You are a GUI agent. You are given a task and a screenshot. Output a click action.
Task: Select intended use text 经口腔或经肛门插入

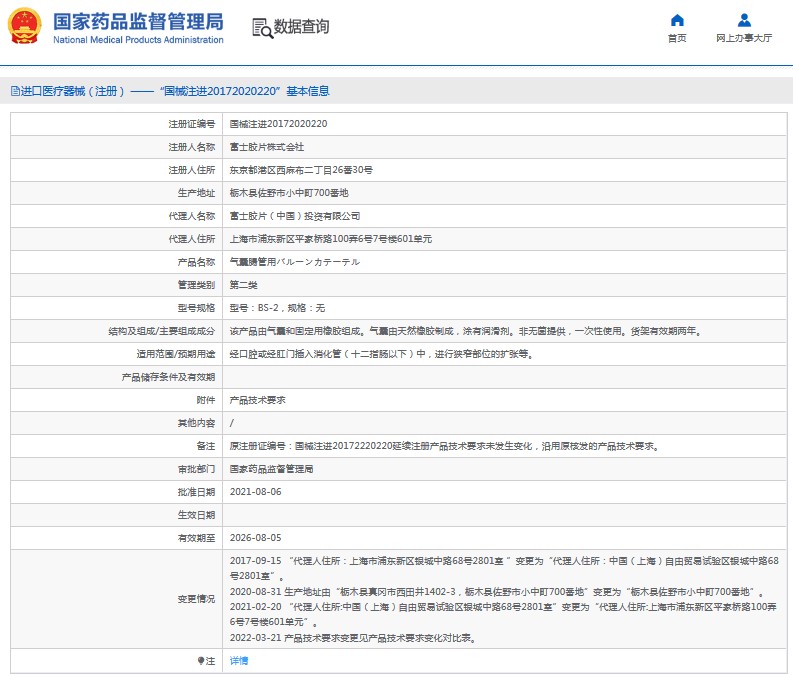[x=381, y=354]
